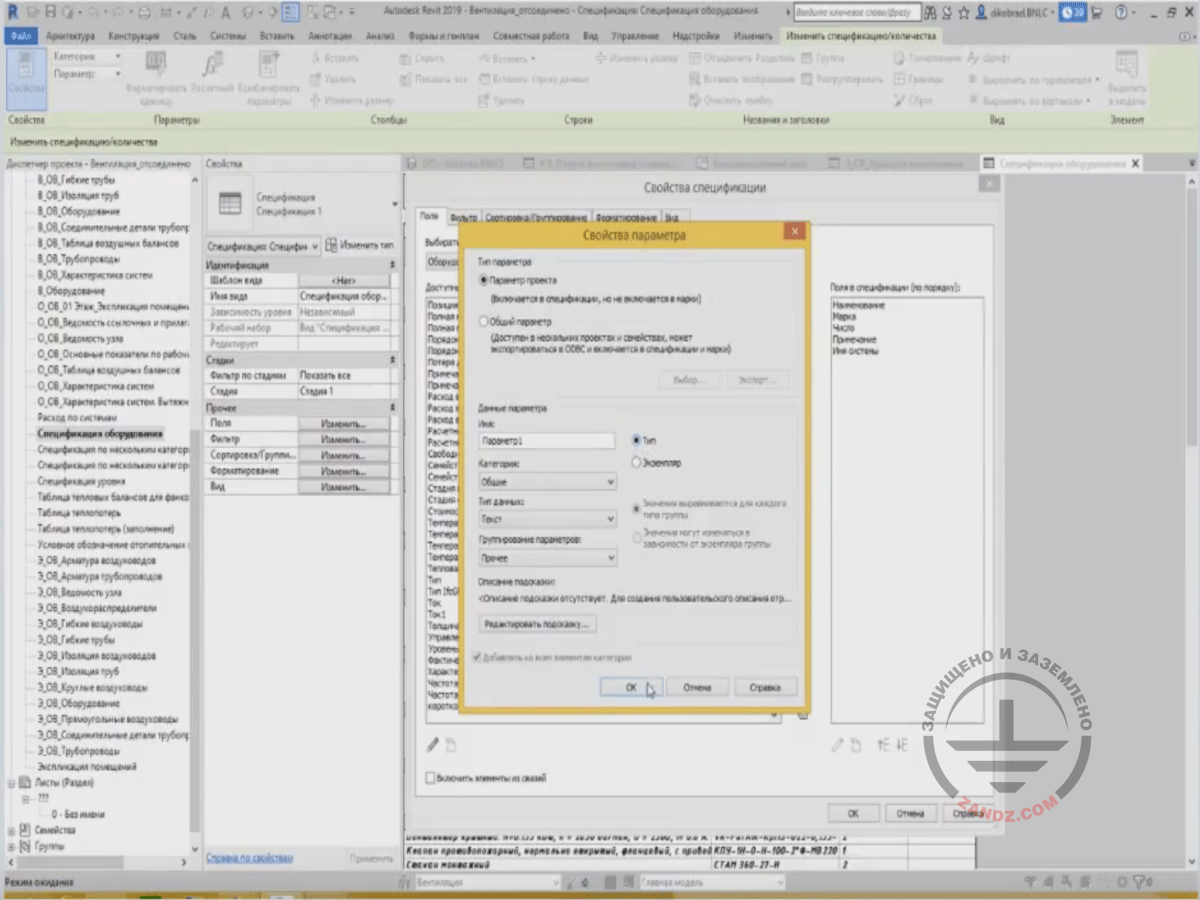Image resolution: width=1200 pixels, height=900 pixels.
Task: Select the Общий параметр radio button
Action: point(485,322)
